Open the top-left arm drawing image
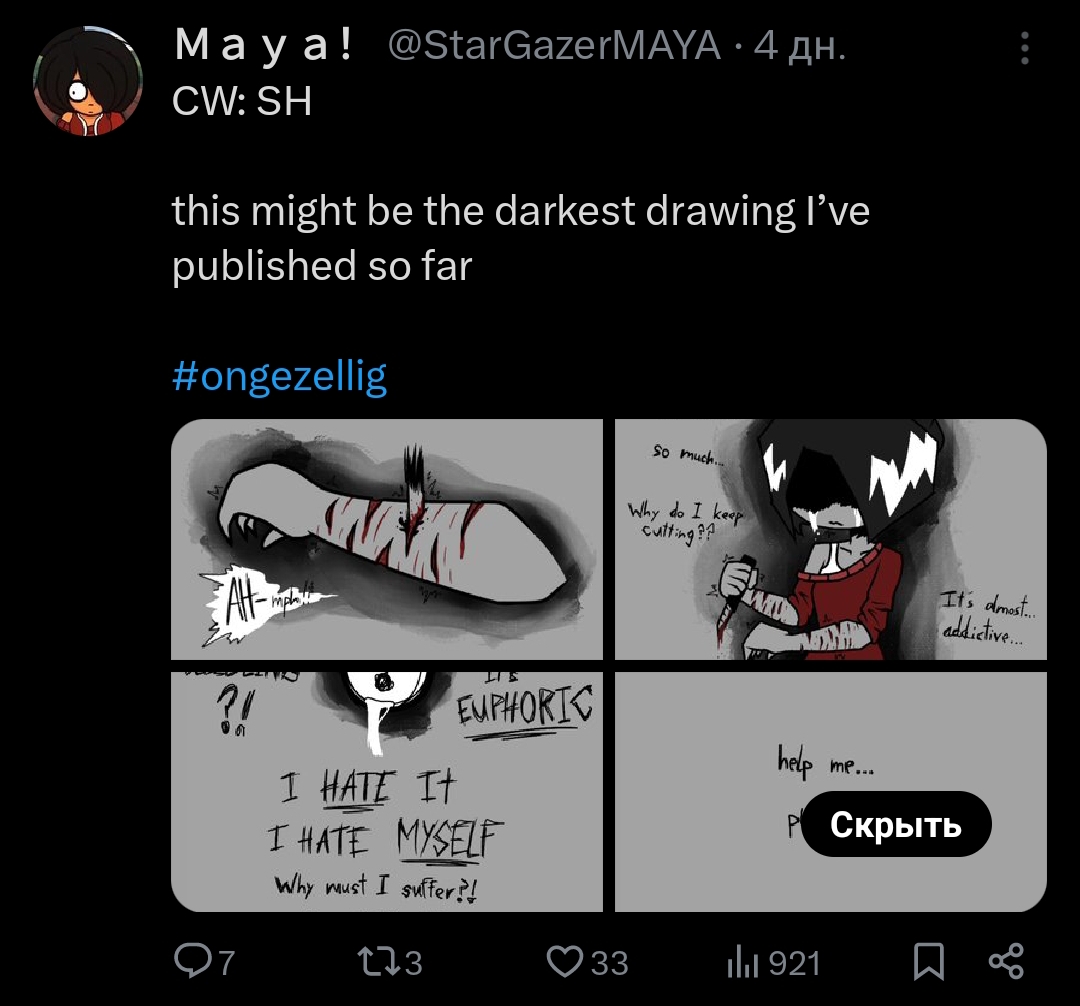 coord(386,539)
